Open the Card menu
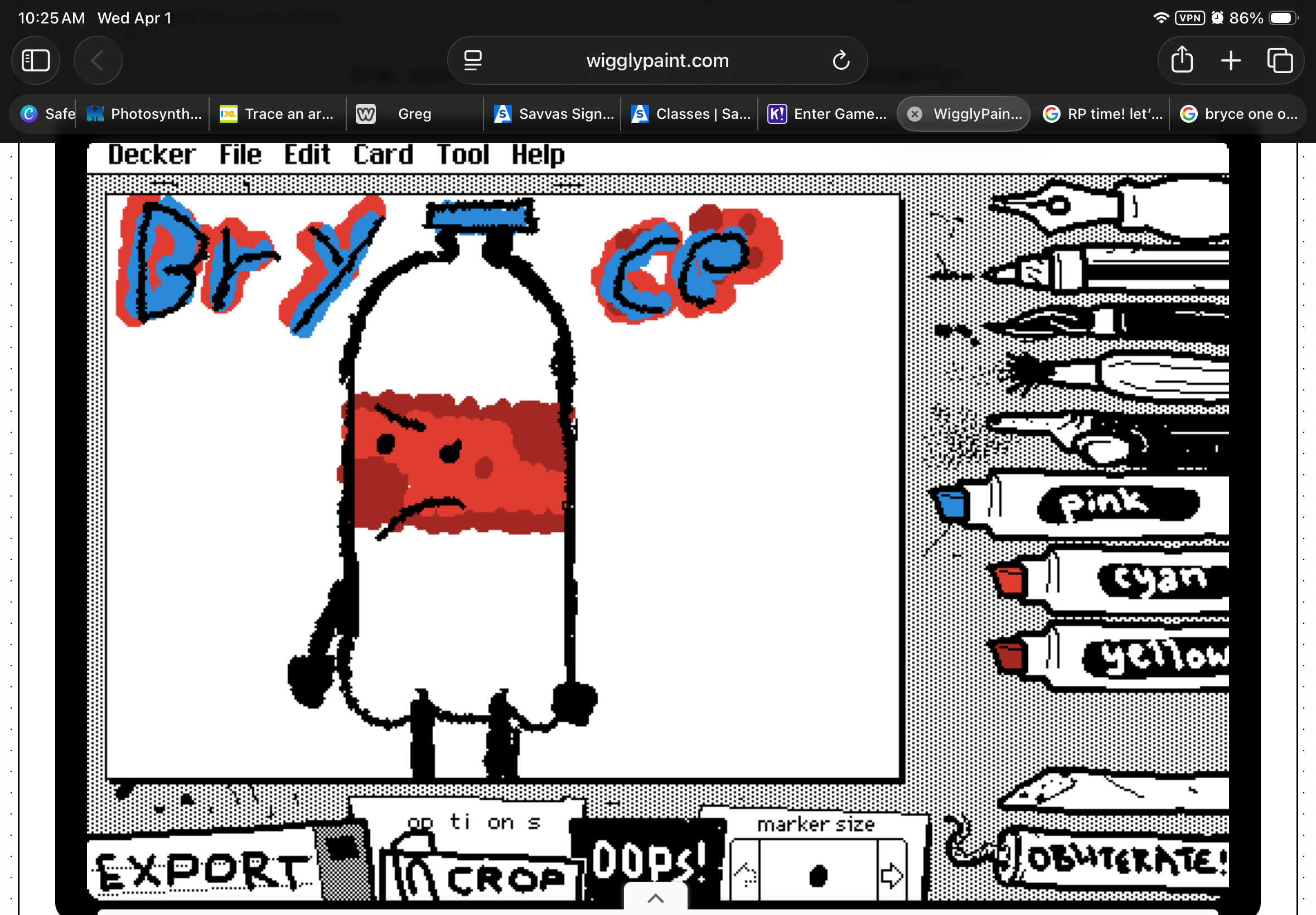The image size is (1316, 915). click(x=383, y=153)
